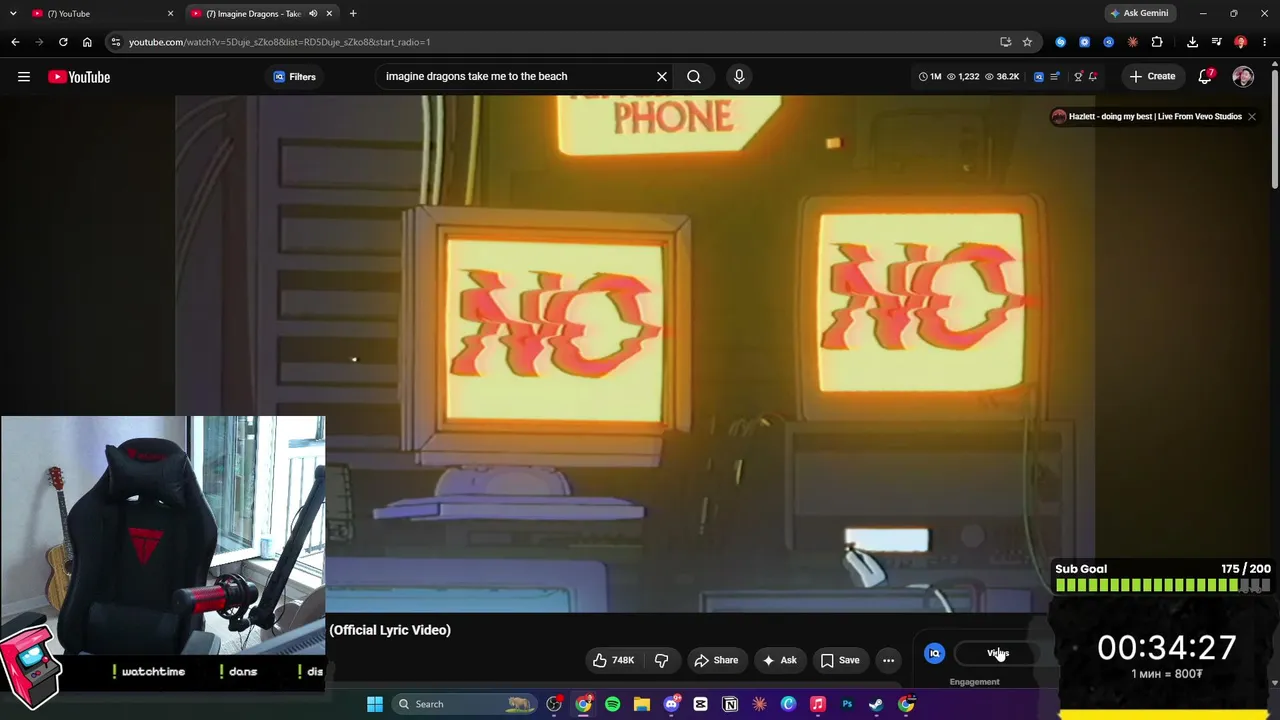Screen dimensions: 1280x720
Task: Open the vidIQ alerts bell in header
Action: pos(1093,76)
